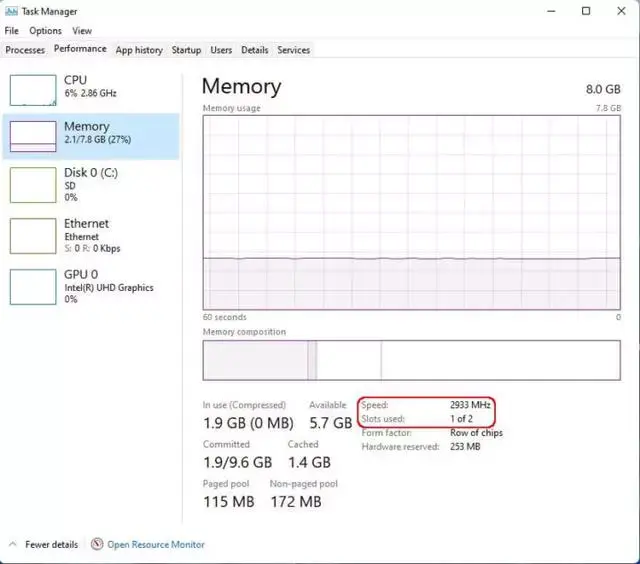The width and height of the screenshot is (640, 564).
Task: Click the Memory composition bar
Action: coord(411,360)
